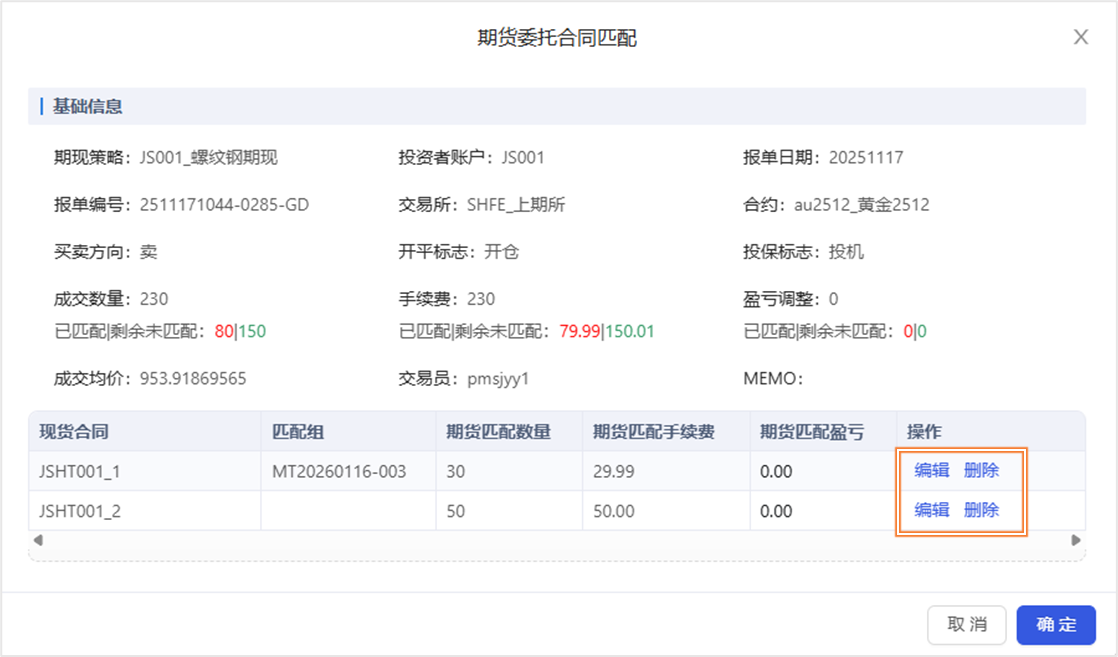Click 删除 for contract JSHT001_1
The height and width of the screenshot is (657, 1118).
[981, 470]
